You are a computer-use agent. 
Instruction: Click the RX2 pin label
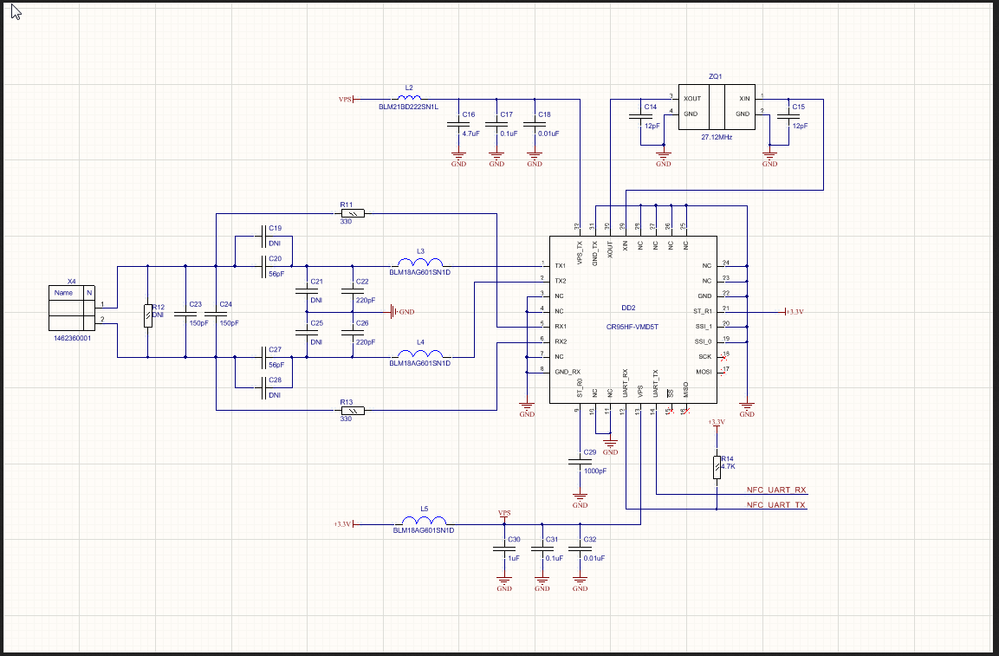tap(561, 341)
